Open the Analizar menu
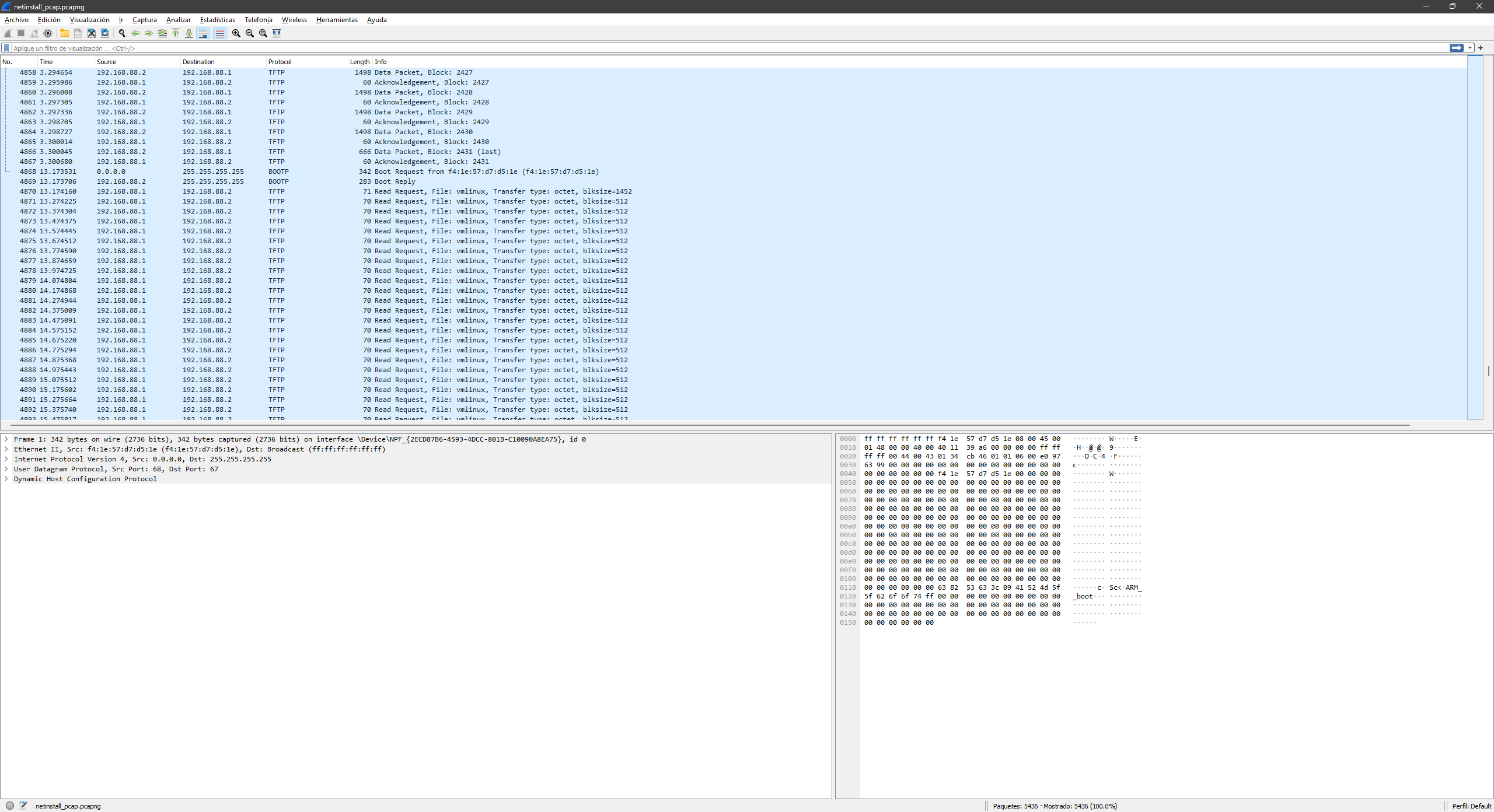This screenshot has height=812, width=1494. click(x=178, y=20)
